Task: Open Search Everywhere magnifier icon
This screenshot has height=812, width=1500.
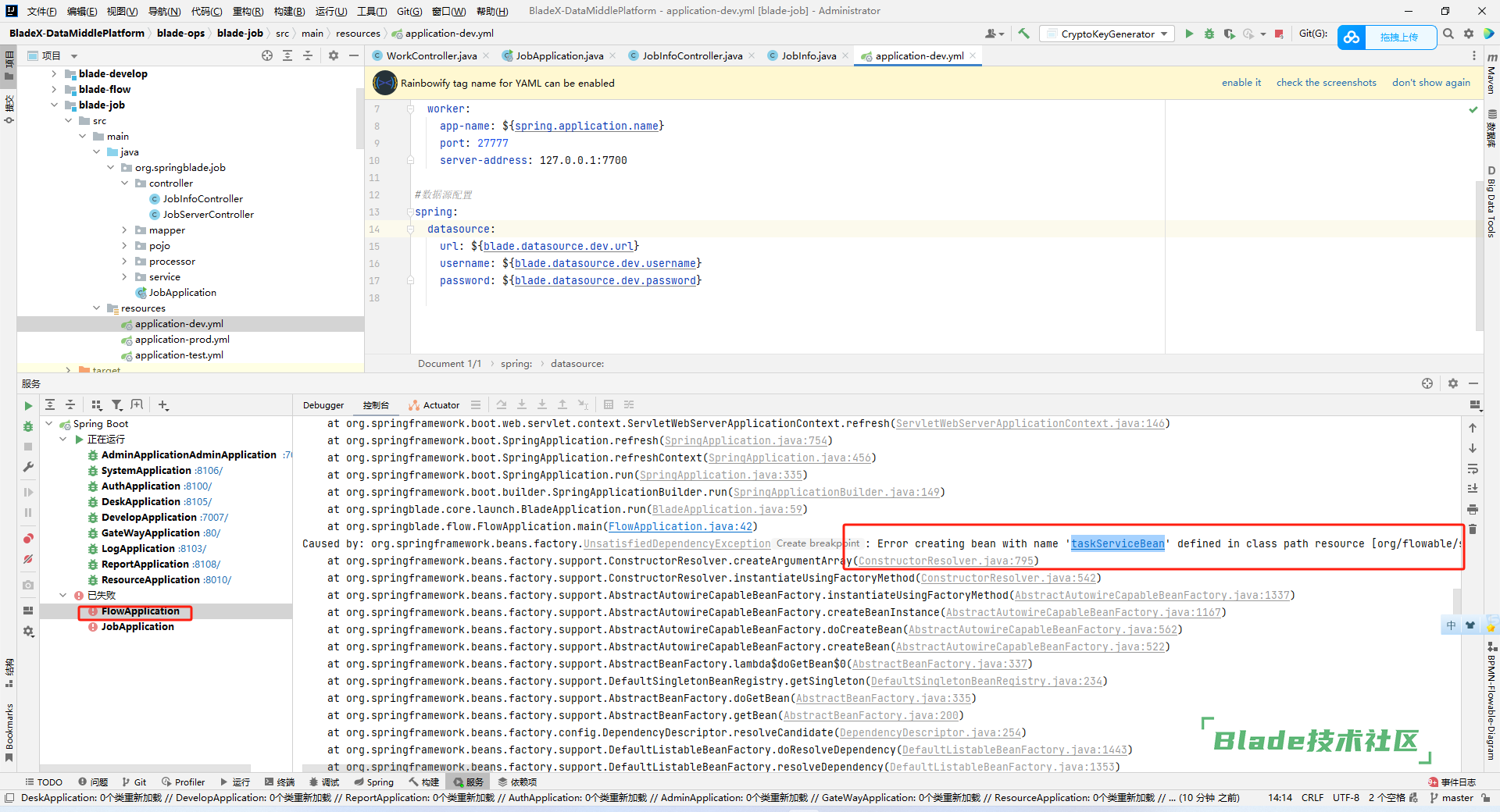Action: (1448, 34)
